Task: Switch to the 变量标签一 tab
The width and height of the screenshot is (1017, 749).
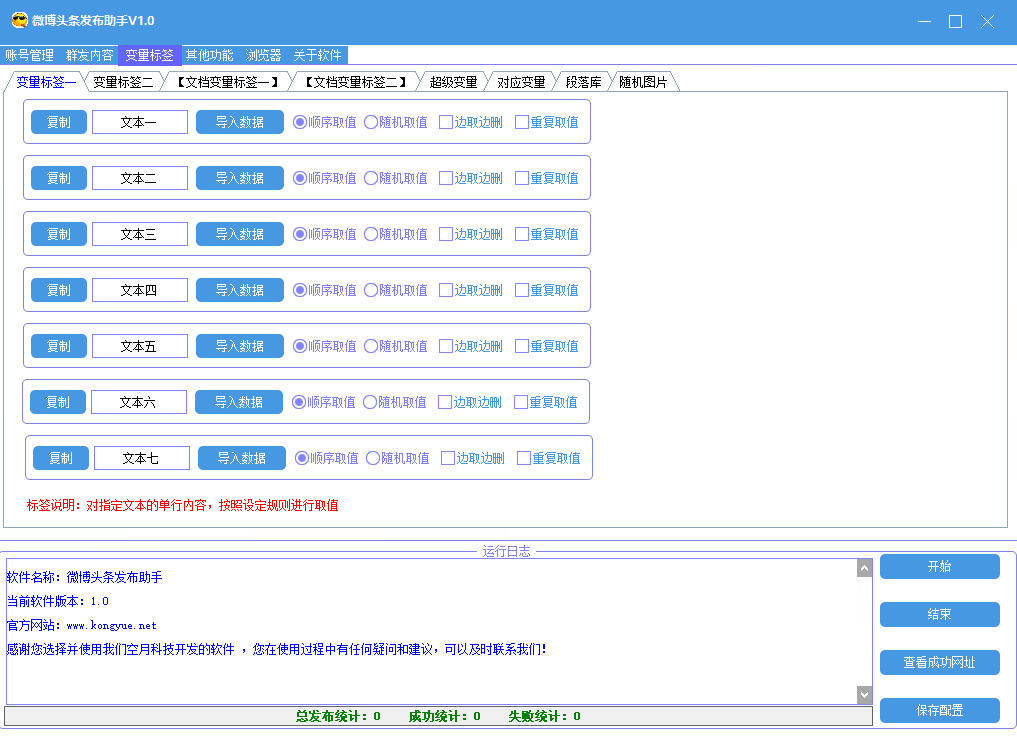Action: pyautogui.click(x=45, y=82)
